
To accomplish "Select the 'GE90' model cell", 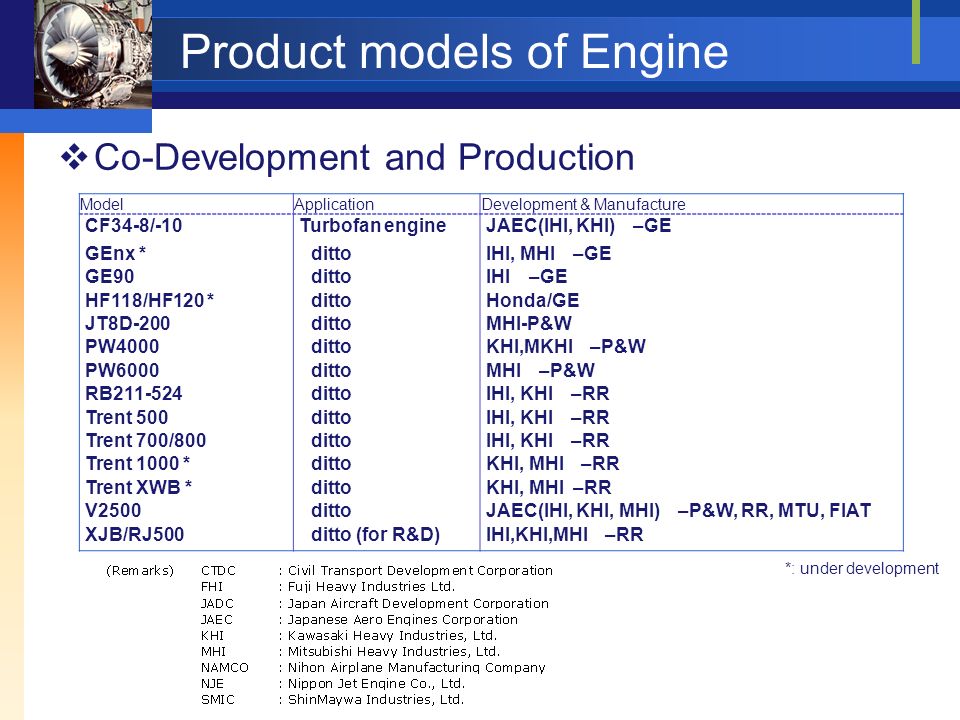I will [110, 276].
